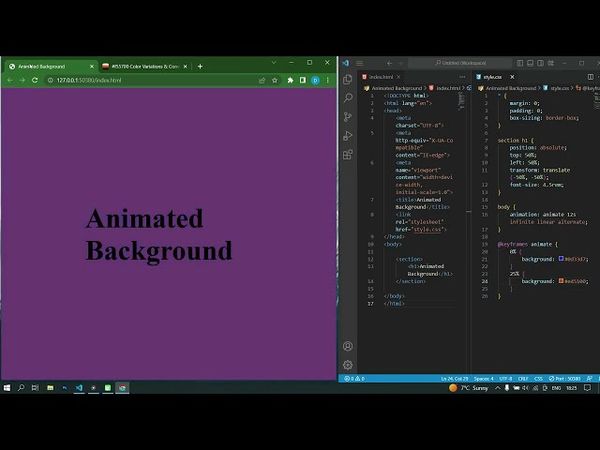The height and width of the screenshot is (450, 600).
Task: Open the Explorer view in VS Code
Action: tap(348, 79)
